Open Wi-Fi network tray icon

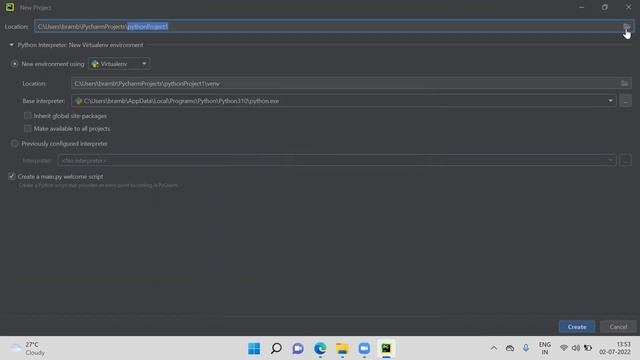(564, 348)
